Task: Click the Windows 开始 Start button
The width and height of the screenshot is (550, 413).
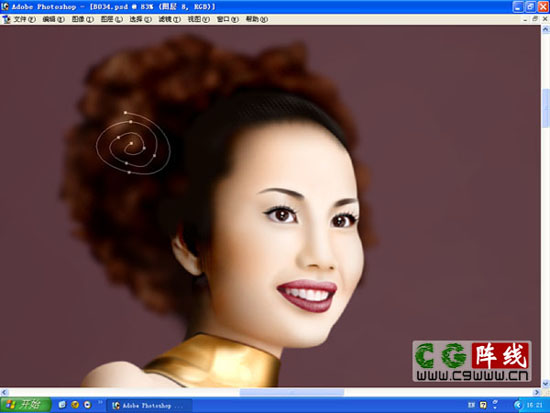Action: 26,405
